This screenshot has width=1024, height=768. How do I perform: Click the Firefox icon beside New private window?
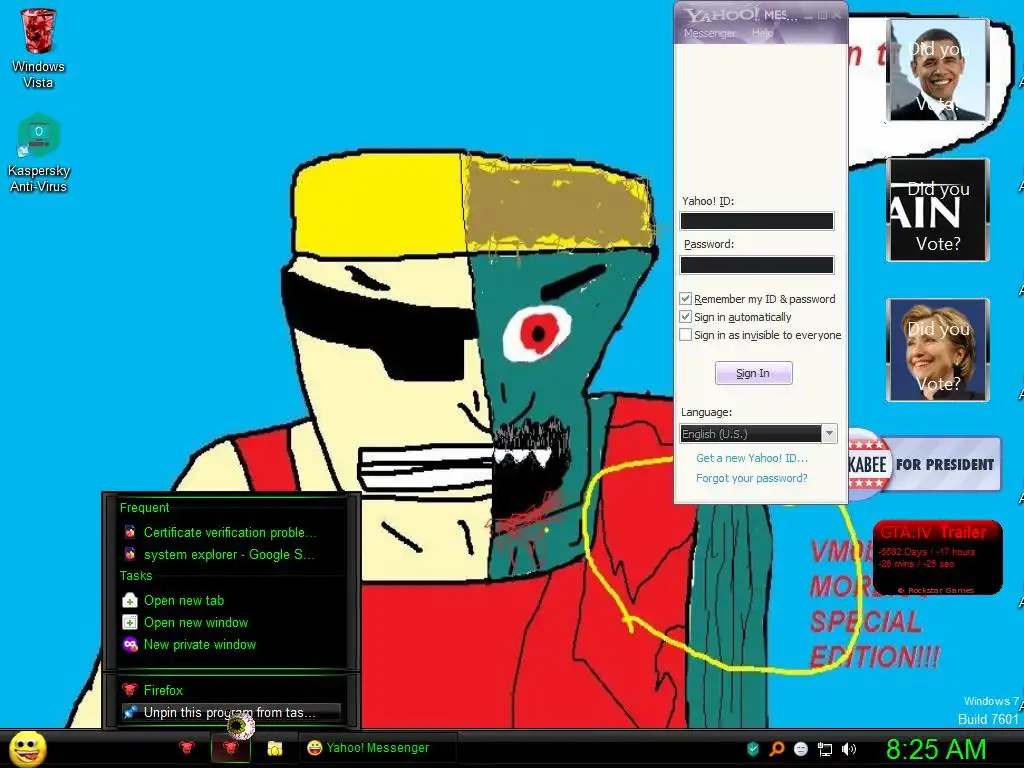click(x=130, y=645)
